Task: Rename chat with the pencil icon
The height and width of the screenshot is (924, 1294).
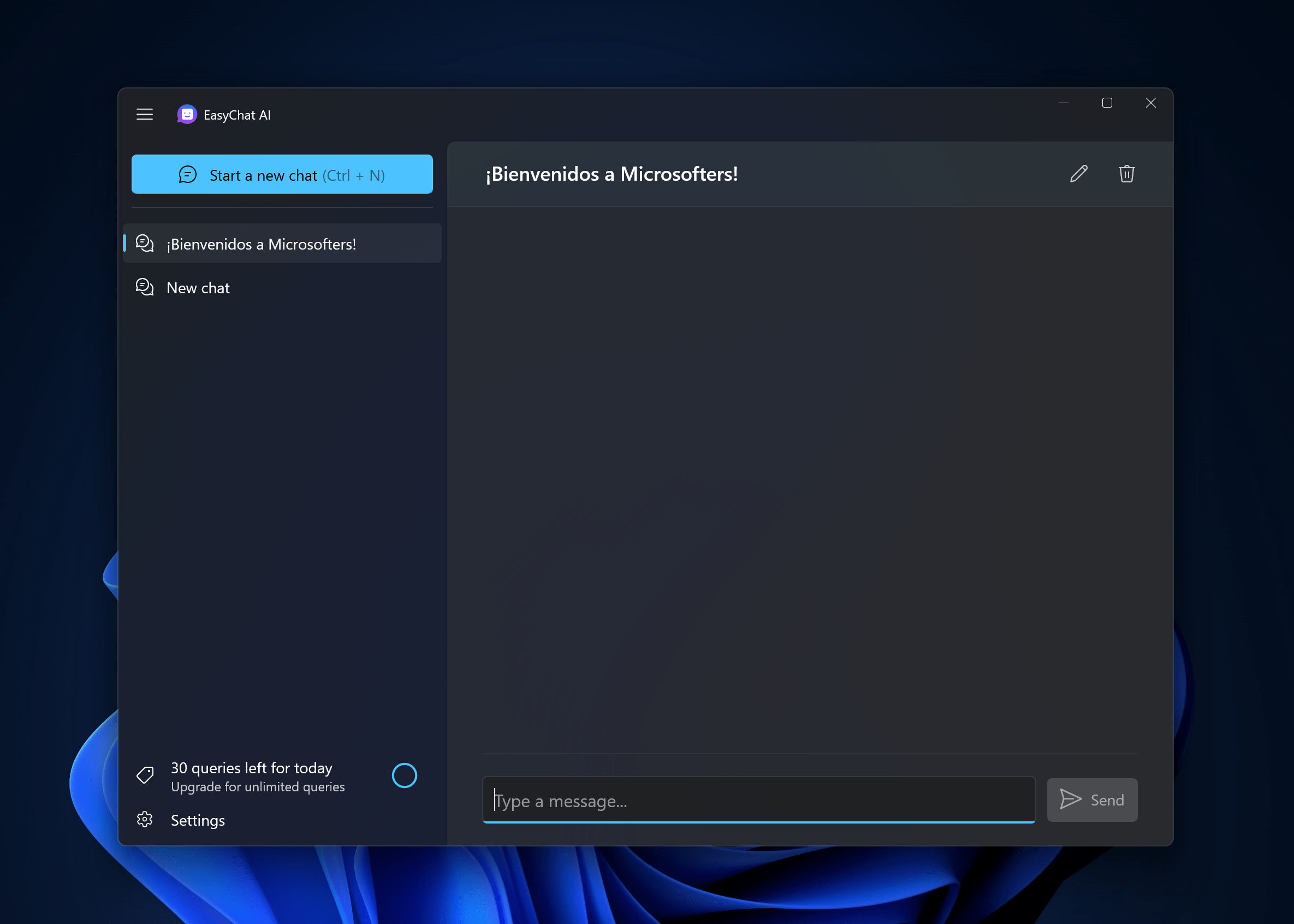Action: coord(1078,174)
